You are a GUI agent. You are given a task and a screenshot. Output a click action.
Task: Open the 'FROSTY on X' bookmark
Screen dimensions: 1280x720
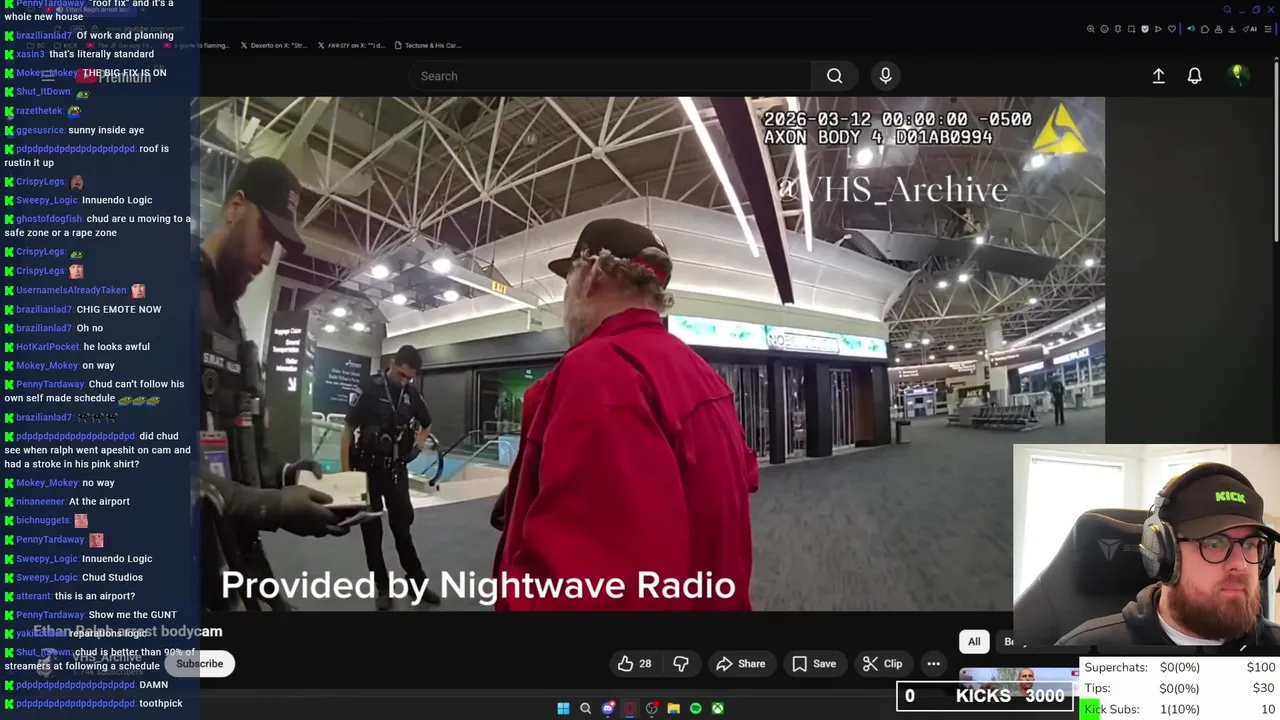tap(350, 45)
